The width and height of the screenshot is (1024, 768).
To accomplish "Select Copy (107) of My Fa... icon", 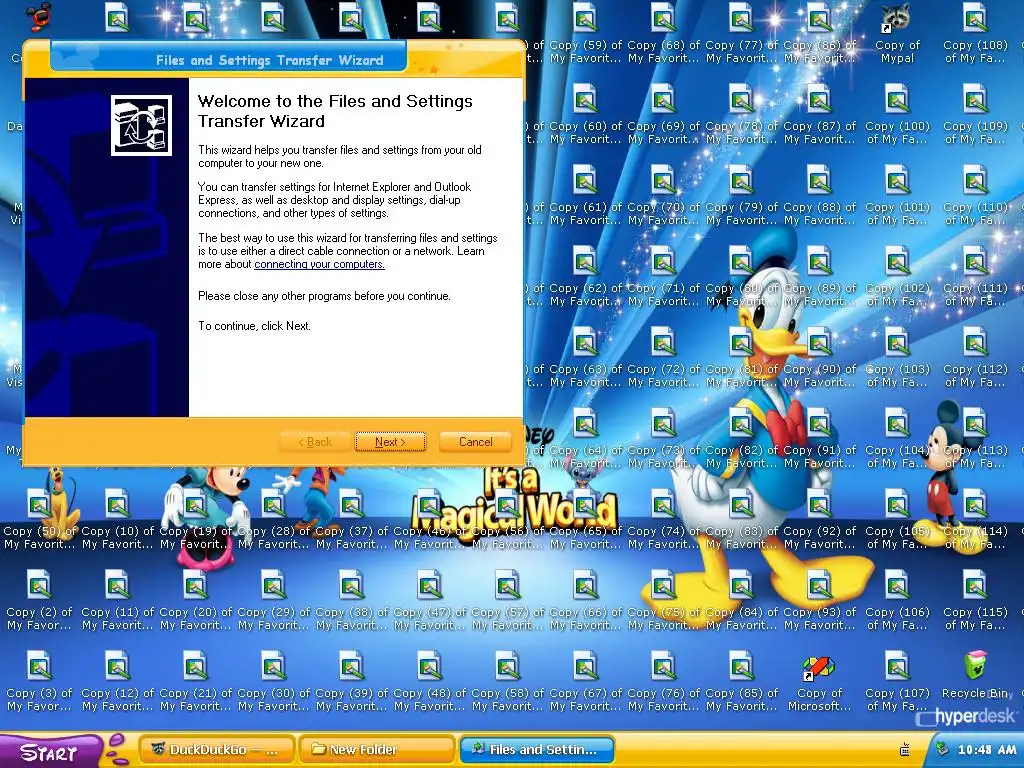I will (897, 665).
